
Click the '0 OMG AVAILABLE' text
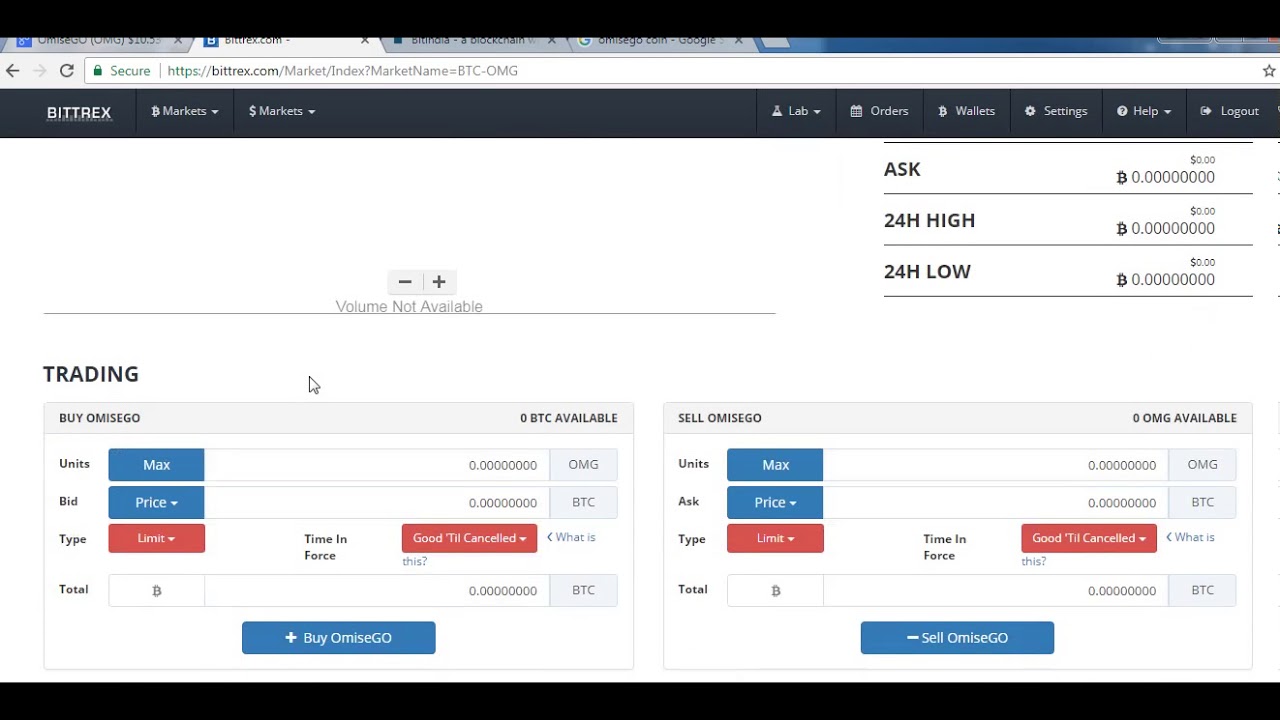[x=1185, y=418]
